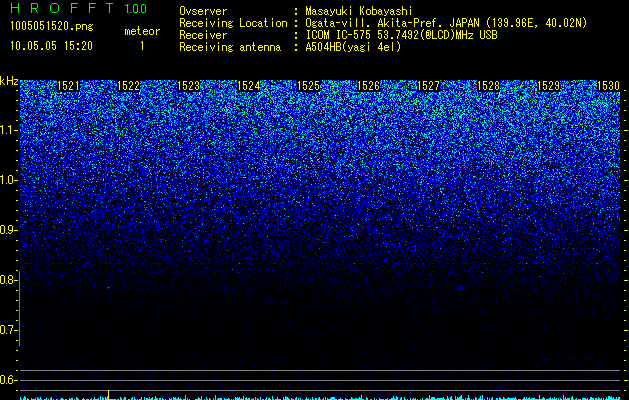Click the Receiver field label
629x400 pixels.
[203, 35]
